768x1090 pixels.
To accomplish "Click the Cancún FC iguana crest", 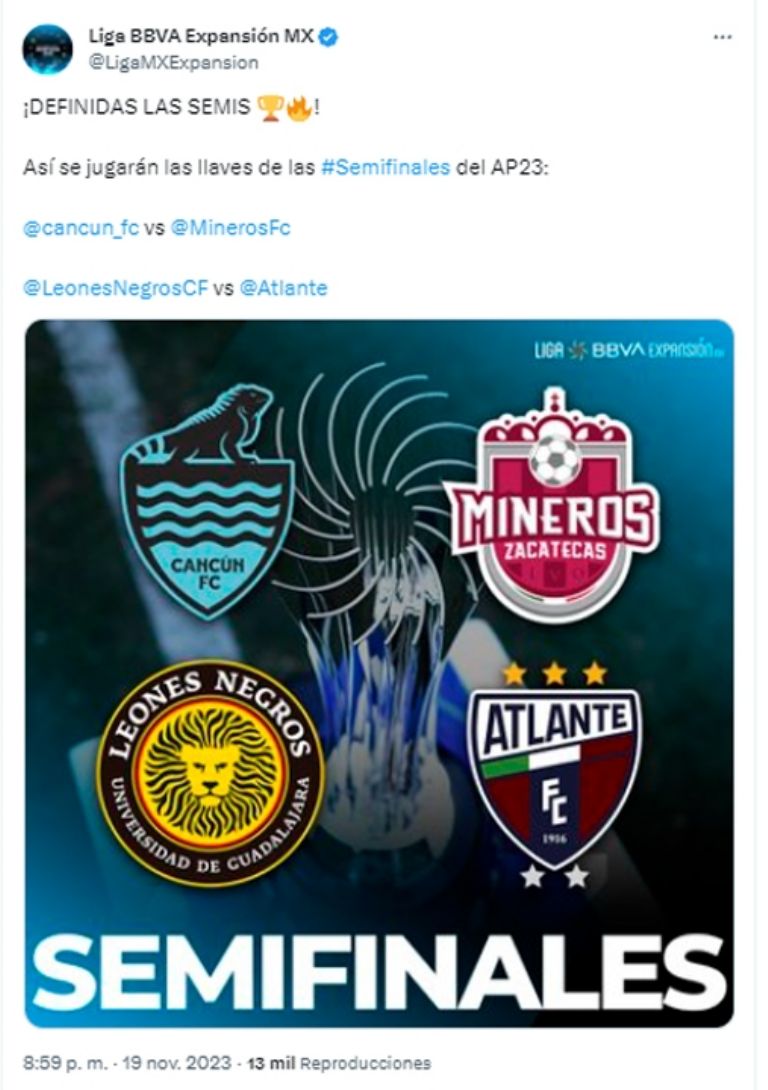I will point(206,501).
